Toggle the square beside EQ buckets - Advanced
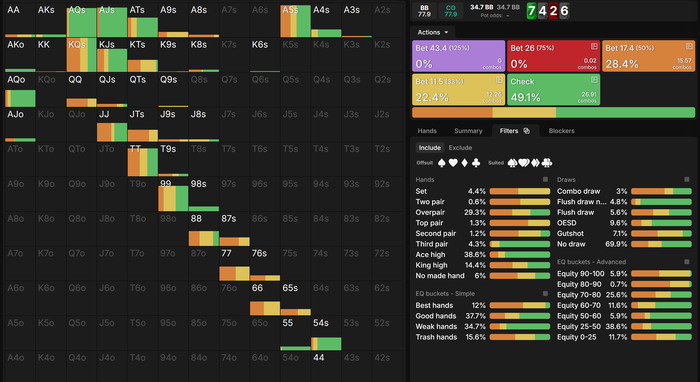Viewport: 700px width, 382px height. [687, 262]
